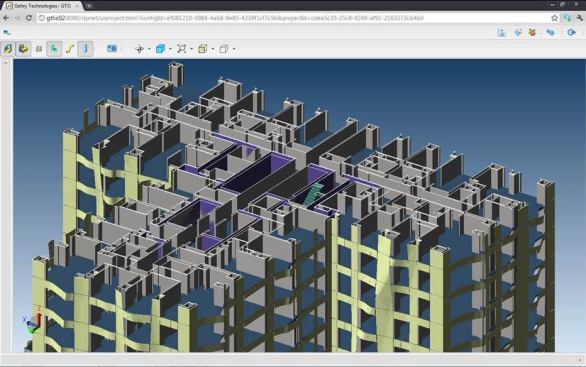Toggle the green walking figure button
This screenshot has height=367, width=586.
54,49
